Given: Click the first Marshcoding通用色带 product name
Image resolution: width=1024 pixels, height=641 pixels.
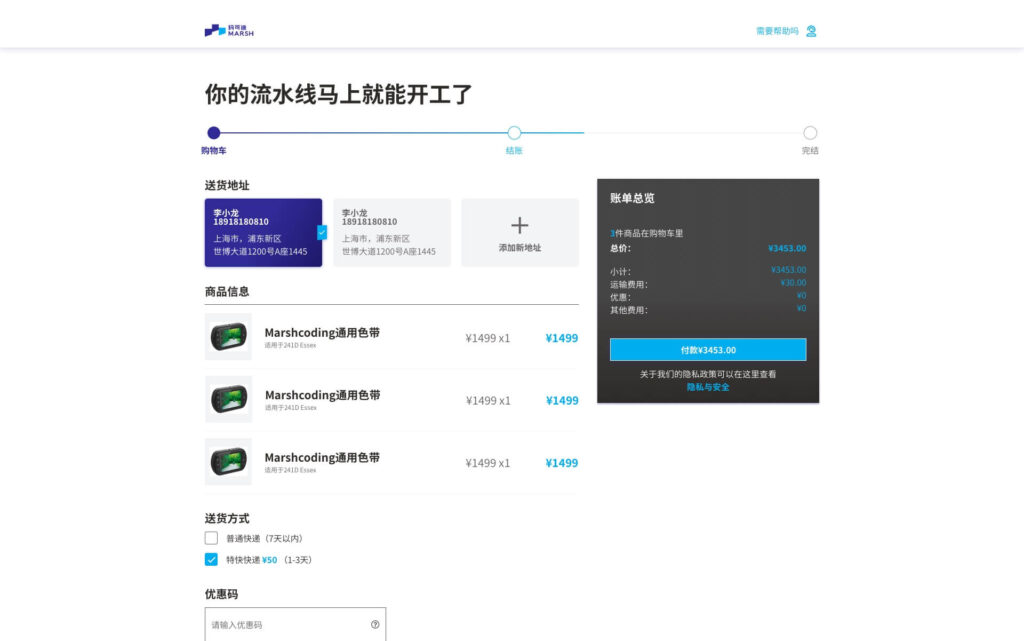Looking at the screenshot, I should (322, 332).
